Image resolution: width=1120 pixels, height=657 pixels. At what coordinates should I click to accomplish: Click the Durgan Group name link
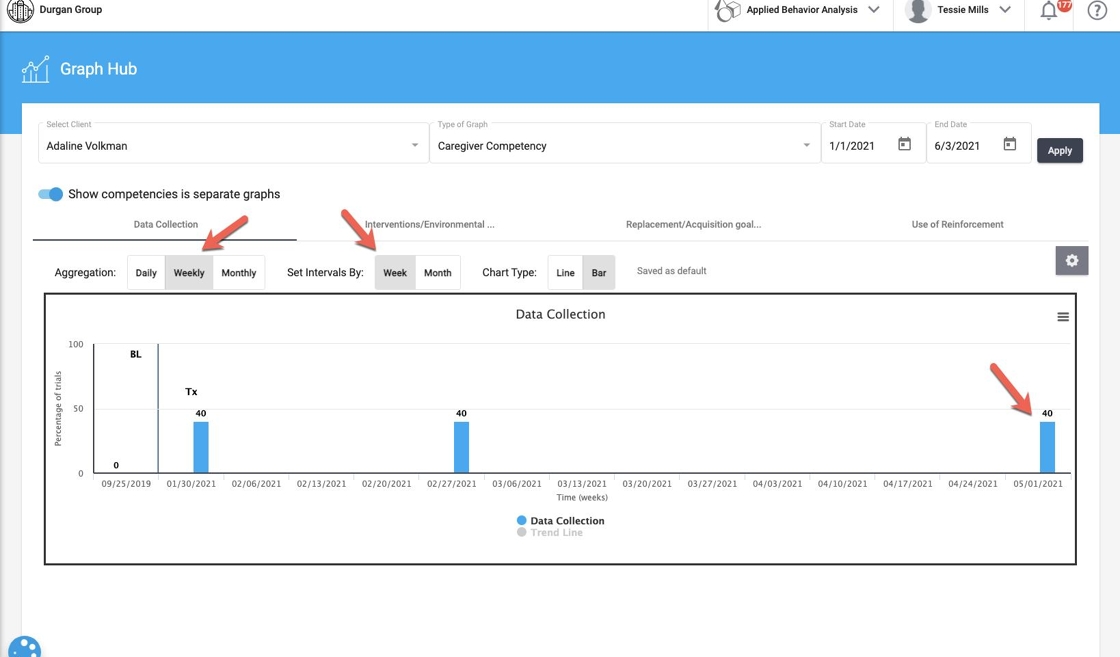(x=71, y=10)
